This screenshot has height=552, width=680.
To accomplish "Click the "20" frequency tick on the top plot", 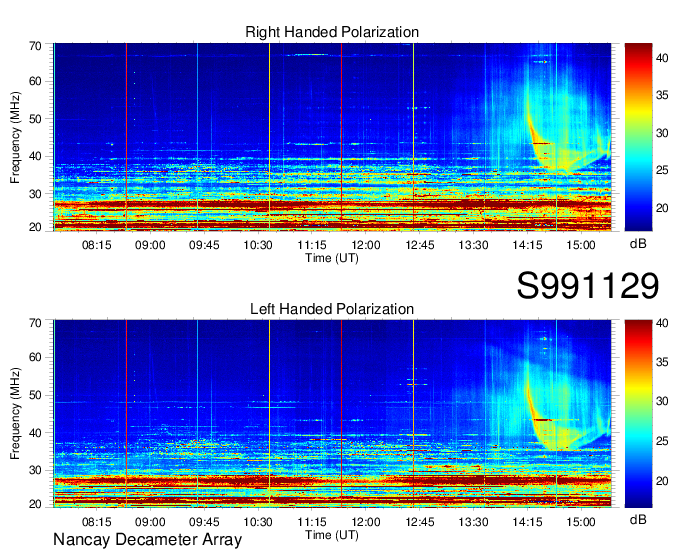I will [36, 227].
